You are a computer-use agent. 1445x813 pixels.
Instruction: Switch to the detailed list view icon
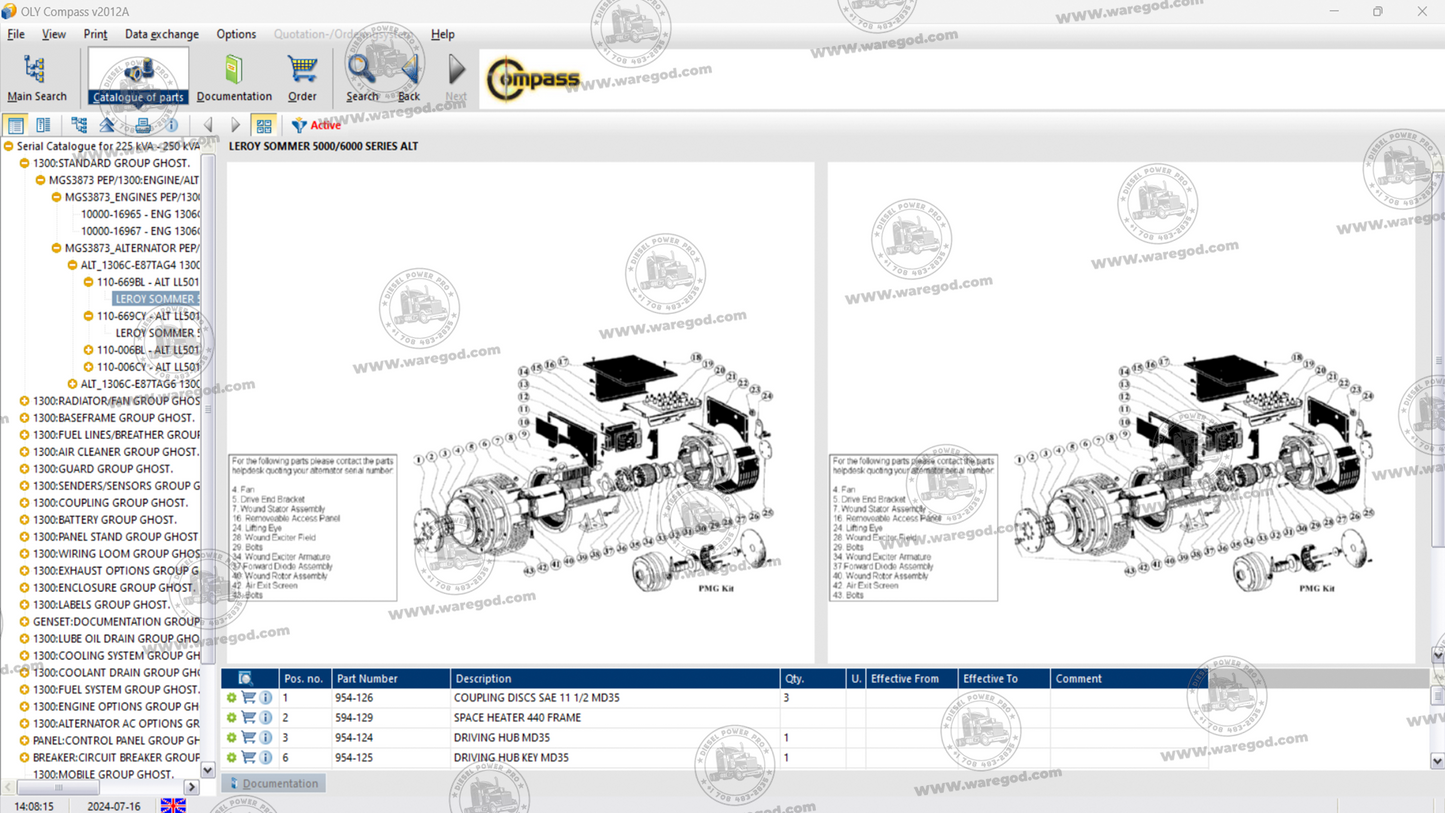(43, 125)
